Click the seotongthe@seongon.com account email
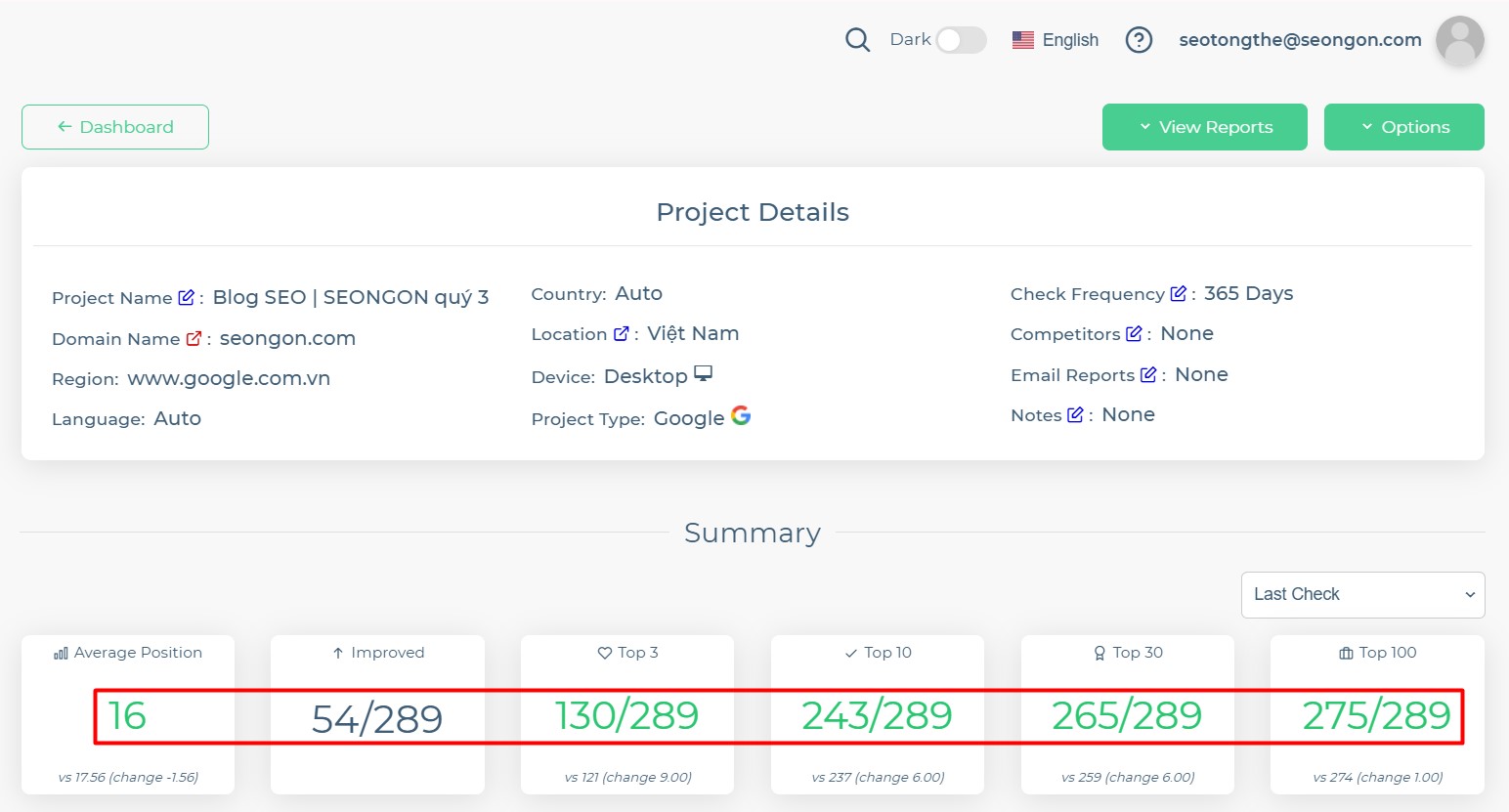This screenshot has height=812, width=1509. [1300, 40]
